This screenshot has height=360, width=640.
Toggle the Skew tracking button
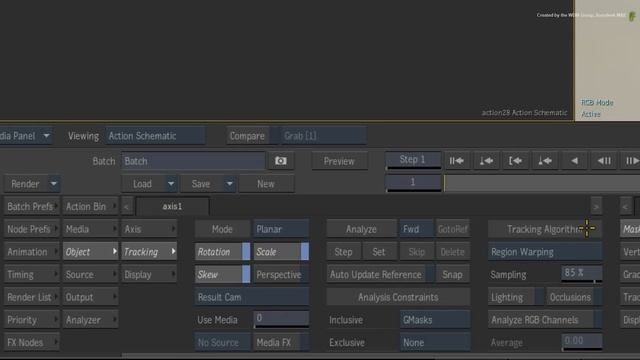point(222,275)
